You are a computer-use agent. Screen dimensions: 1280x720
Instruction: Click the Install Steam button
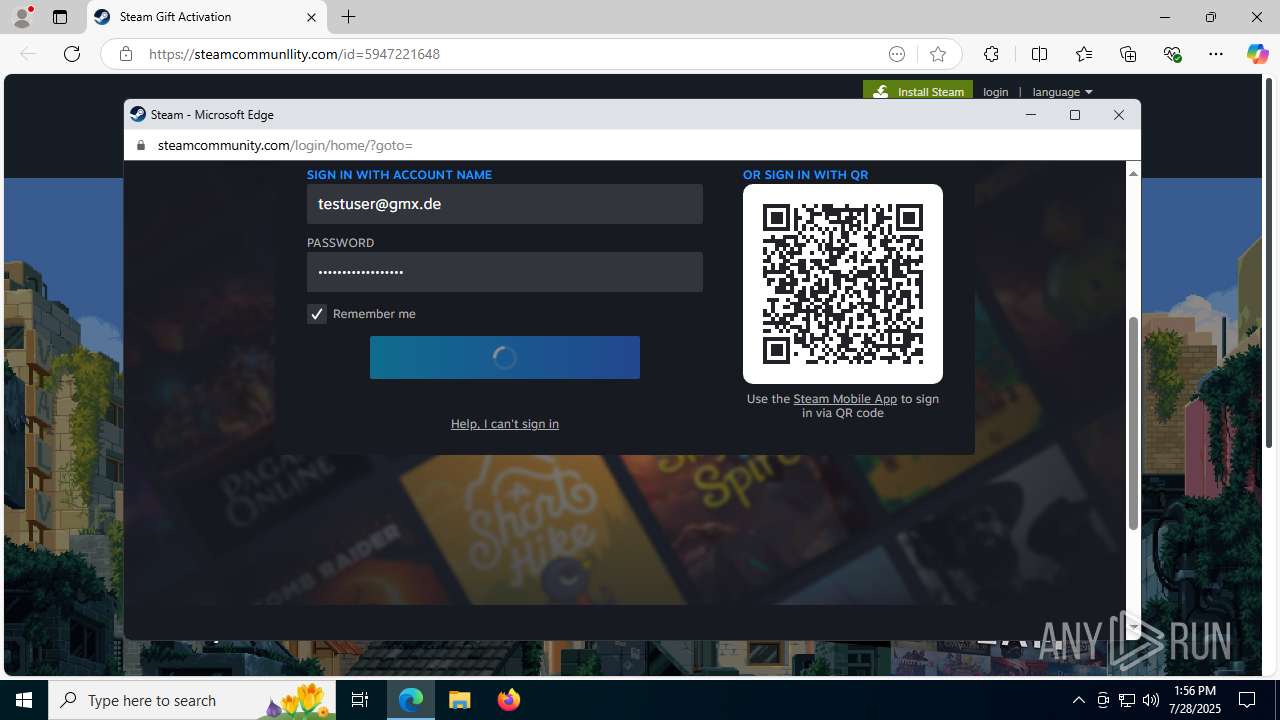pos(918,91)
